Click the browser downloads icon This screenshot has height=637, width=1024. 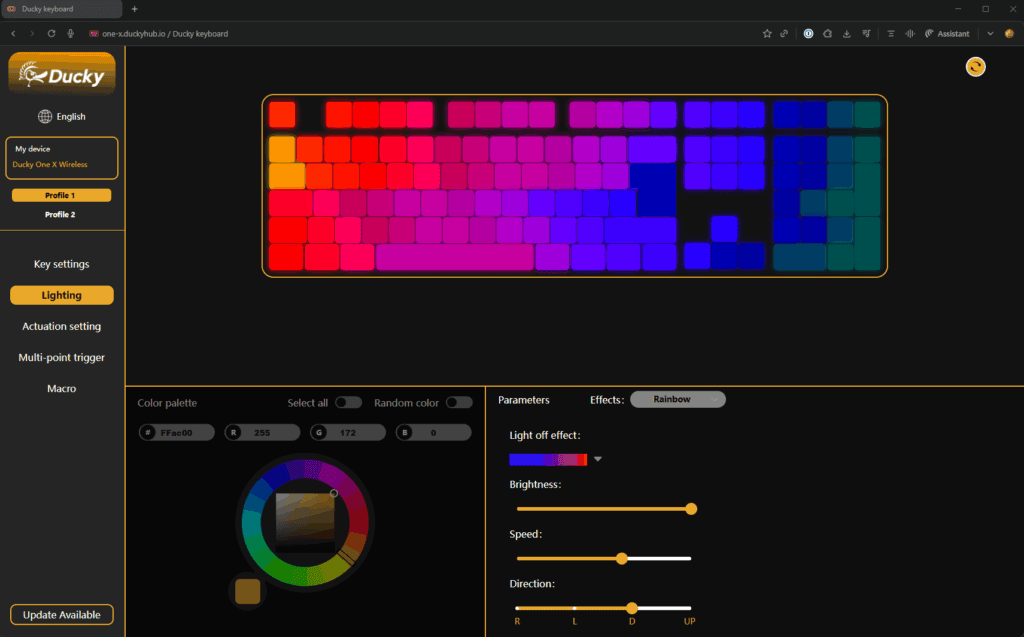click(x=847, y=33)
